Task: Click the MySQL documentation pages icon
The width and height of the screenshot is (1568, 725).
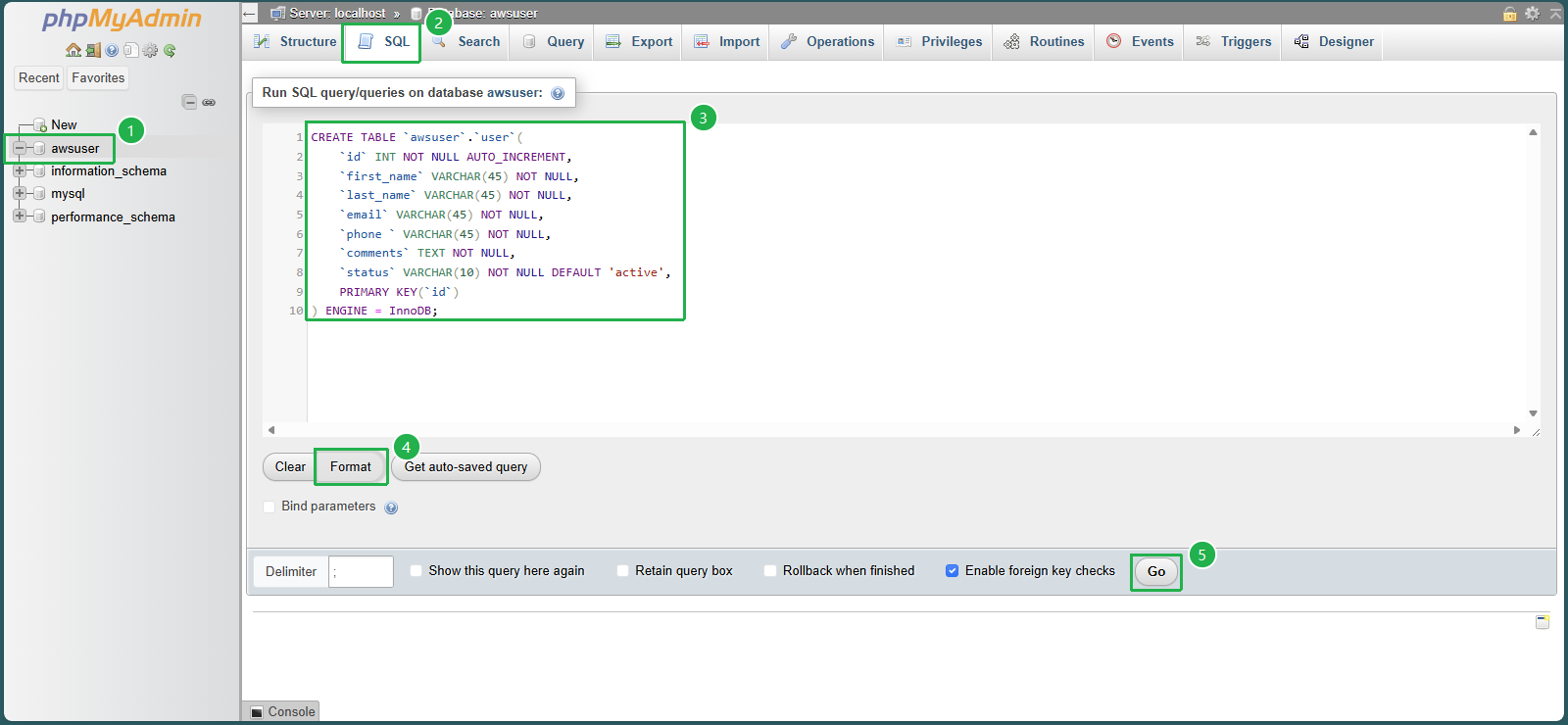Action: coord(130,50)
